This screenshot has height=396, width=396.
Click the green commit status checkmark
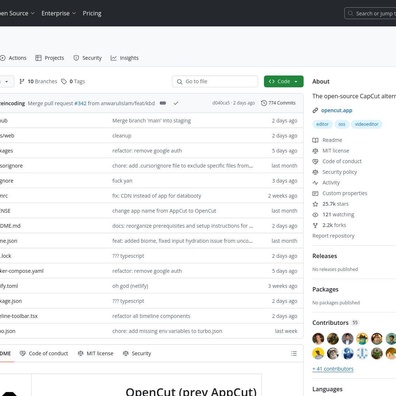point(176,103)
